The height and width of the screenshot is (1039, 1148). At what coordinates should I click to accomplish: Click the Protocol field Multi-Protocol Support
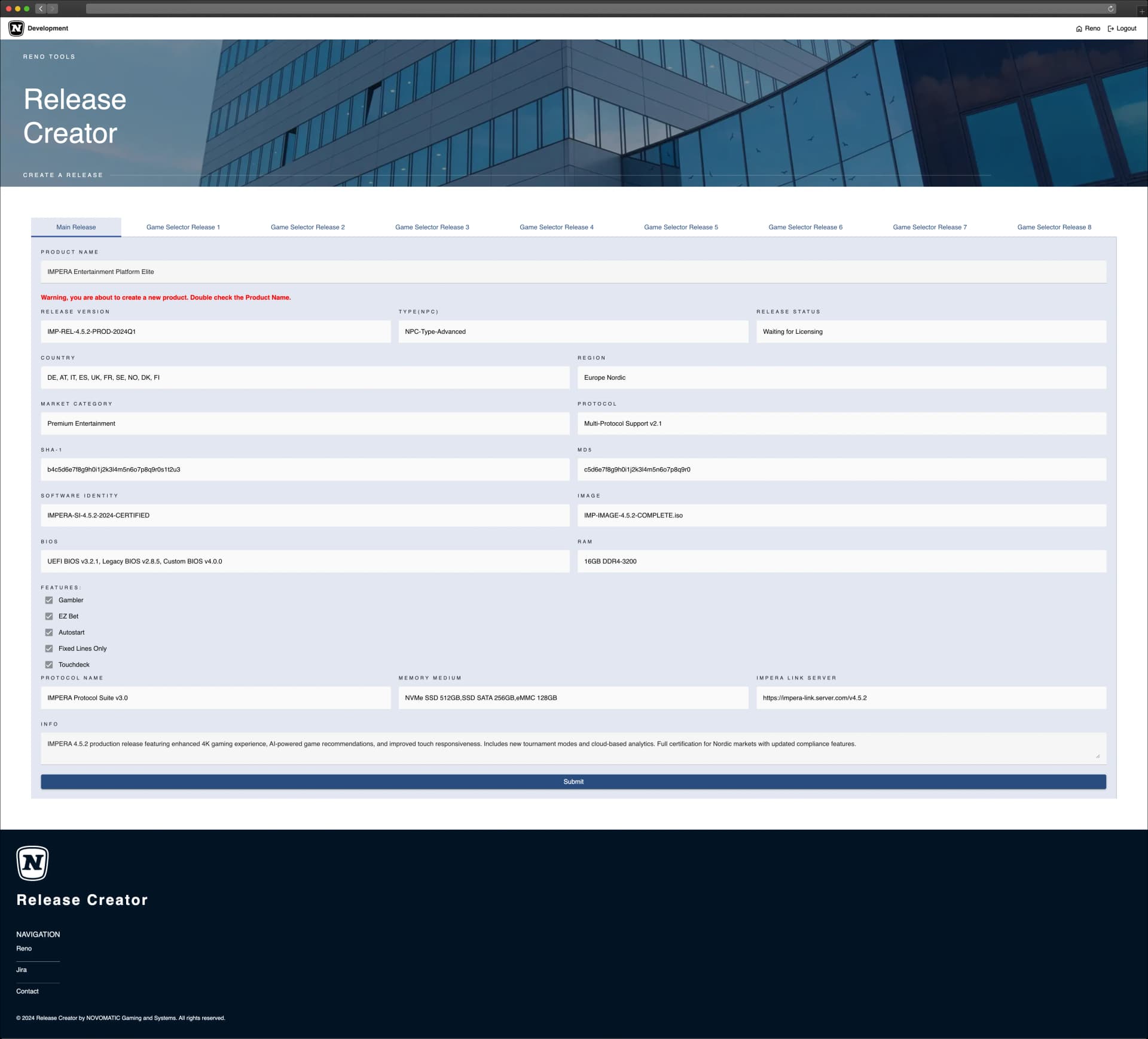click(842, 424)
